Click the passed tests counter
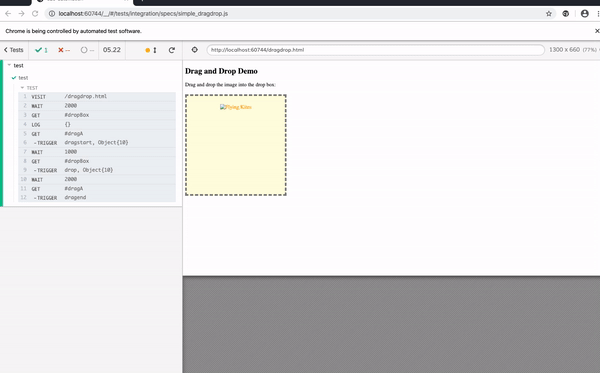This screenshot has height=373, width=600. (x=41, y=50)
